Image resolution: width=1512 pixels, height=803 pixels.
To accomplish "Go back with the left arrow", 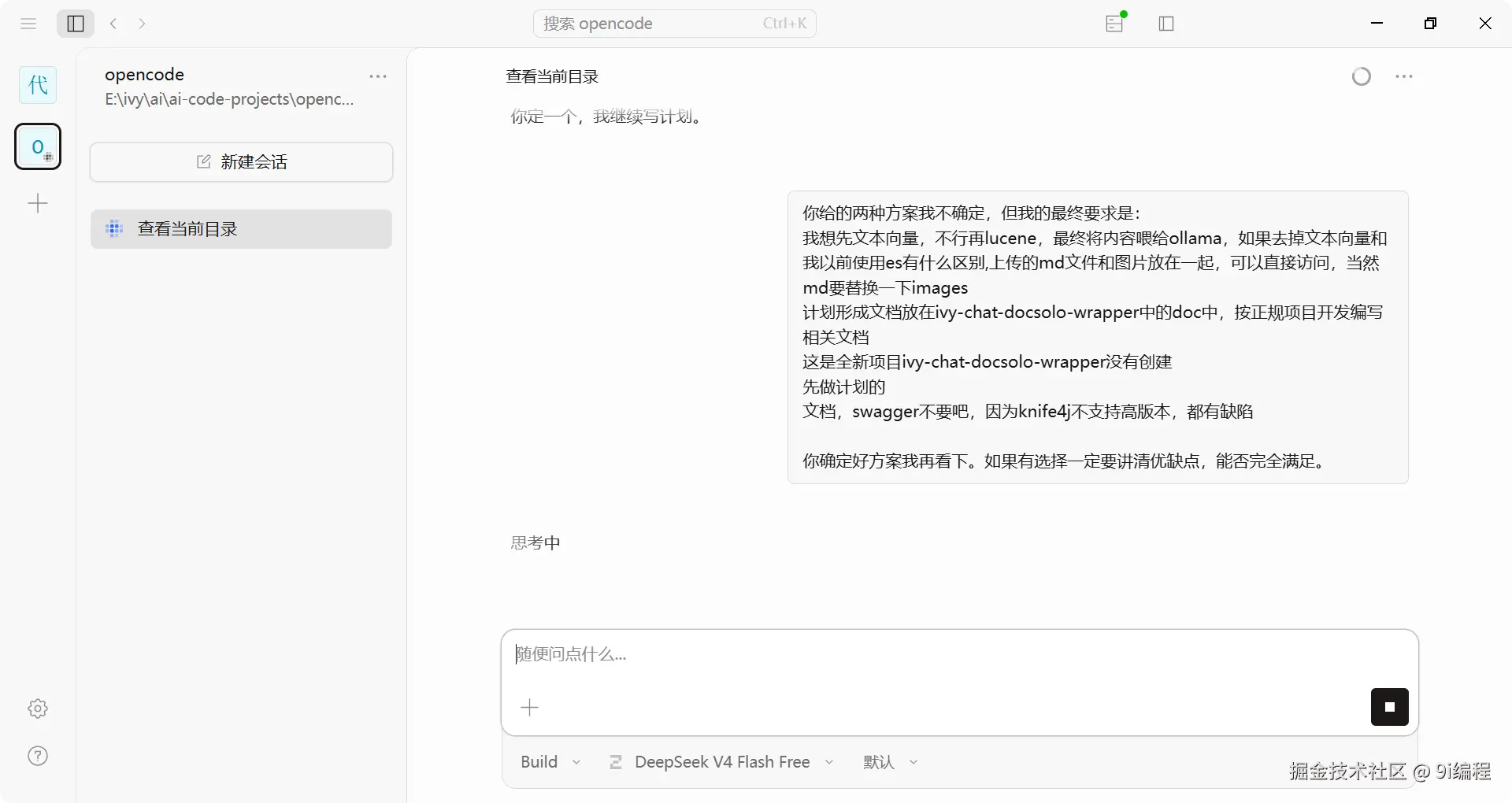I will click(x=113, y=24).
